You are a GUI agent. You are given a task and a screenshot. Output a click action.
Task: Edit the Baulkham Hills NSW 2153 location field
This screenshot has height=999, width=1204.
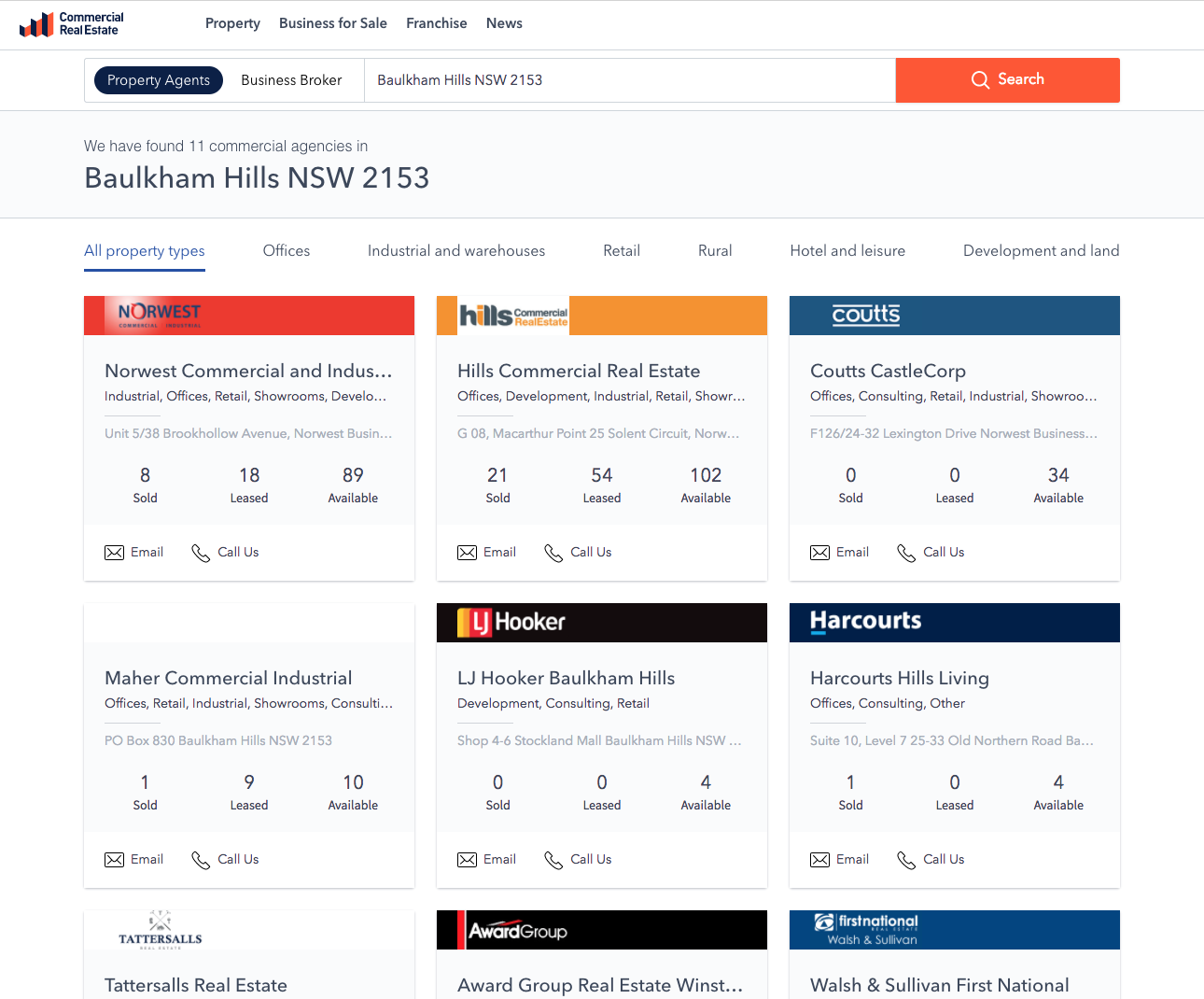[630, 80]
